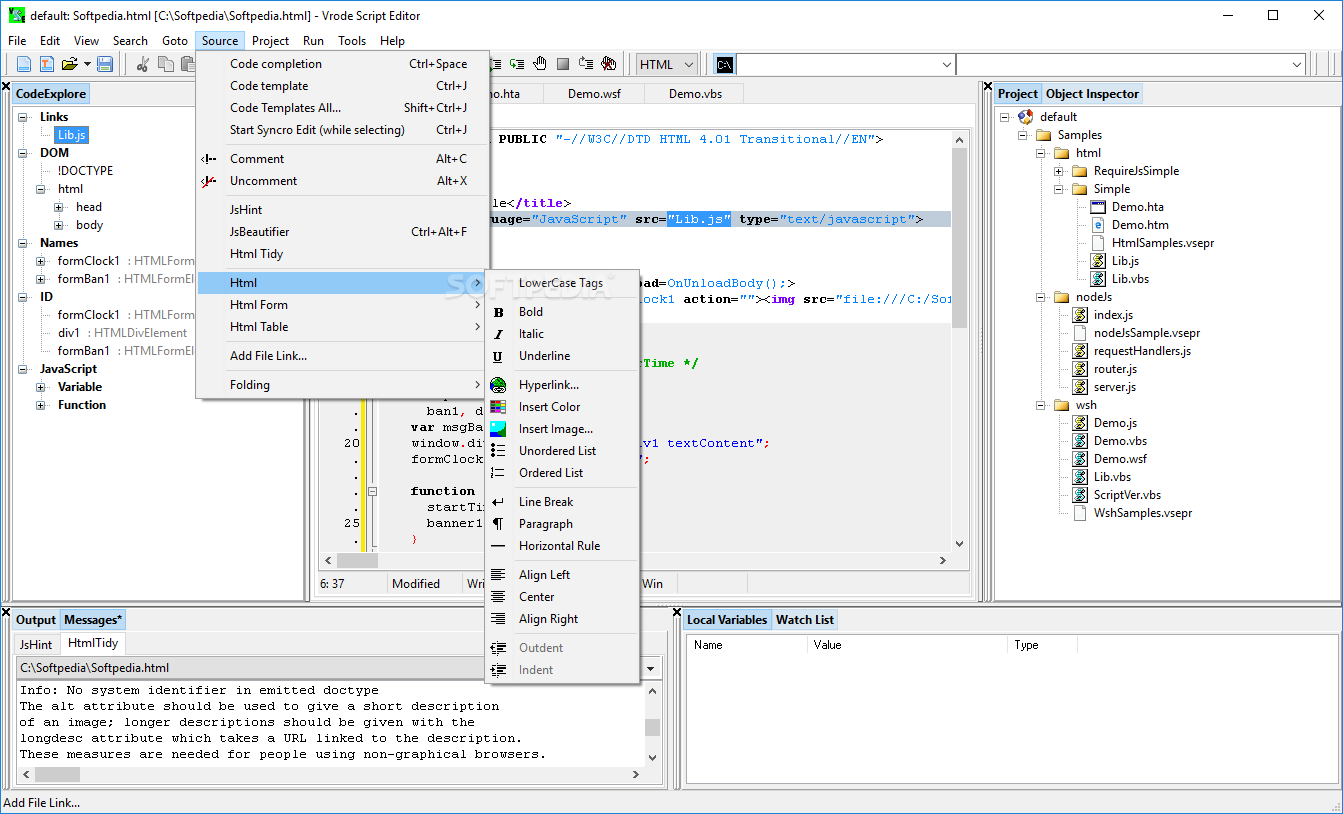
Task: Click the crossed-out hand breakpoint toolbar icon
Action: [609, 64]
